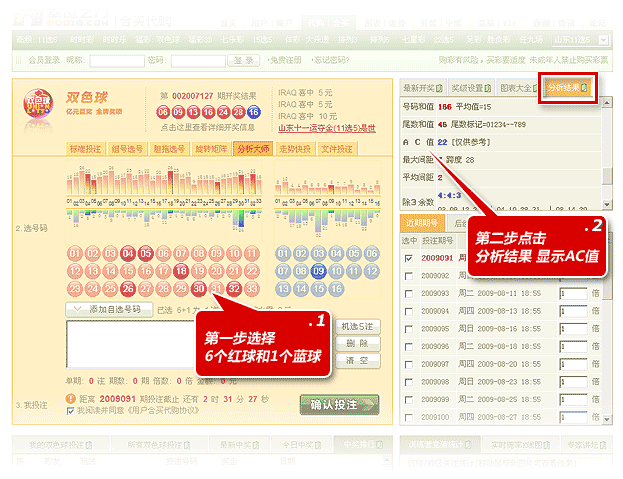The width and height of the screenshot is (623, 479).
Task: Click the selected numbers list box
Action: tap(131, 344)
